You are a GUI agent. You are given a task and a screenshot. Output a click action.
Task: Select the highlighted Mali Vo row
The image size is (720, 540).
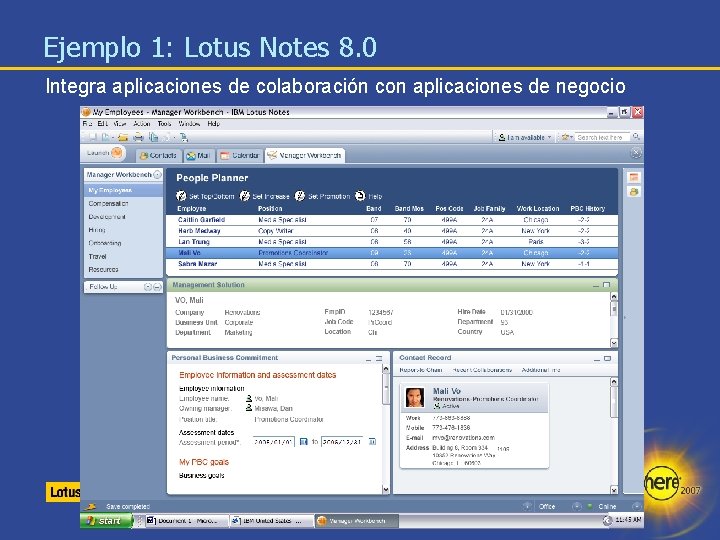tap(392, 253)
